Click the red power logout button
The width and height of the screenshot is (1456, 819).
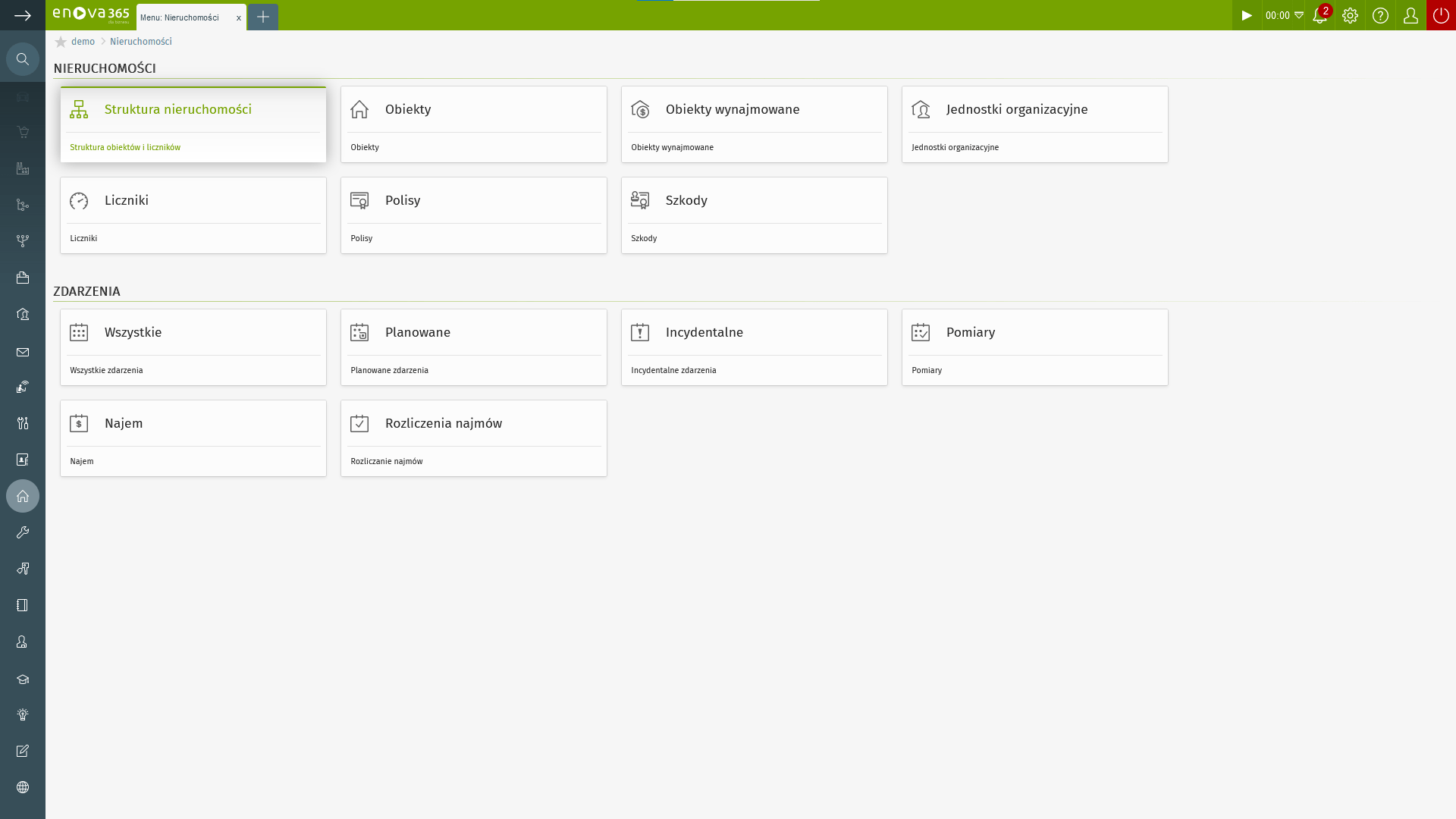pos(1441,15)
